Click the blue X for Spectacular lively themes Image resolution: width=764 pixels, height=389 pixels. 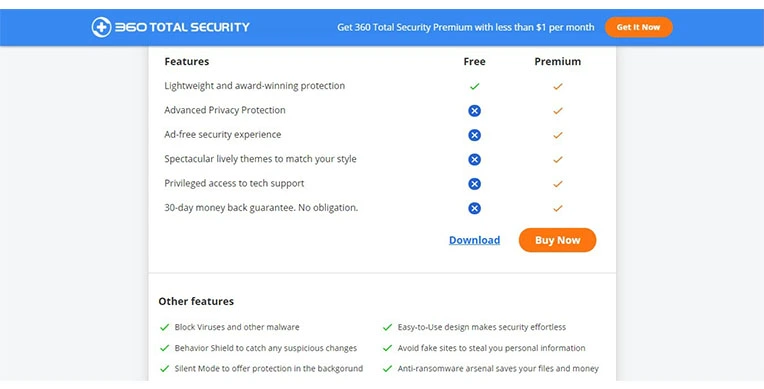point(474,159)
